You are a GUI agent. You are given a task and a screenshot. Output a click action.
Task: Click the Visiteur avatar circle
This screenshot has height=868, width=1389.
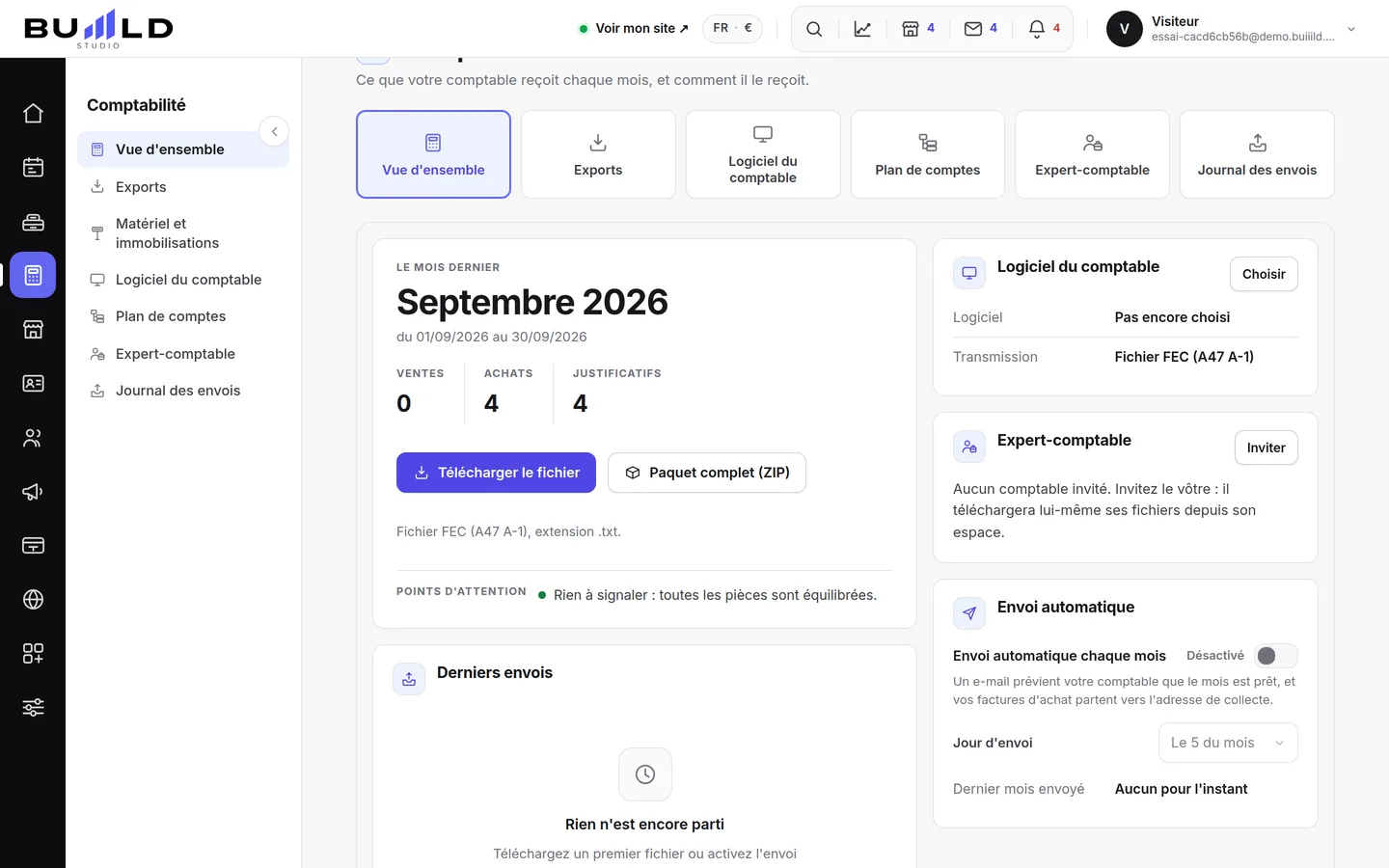(x=1125, y=29)
